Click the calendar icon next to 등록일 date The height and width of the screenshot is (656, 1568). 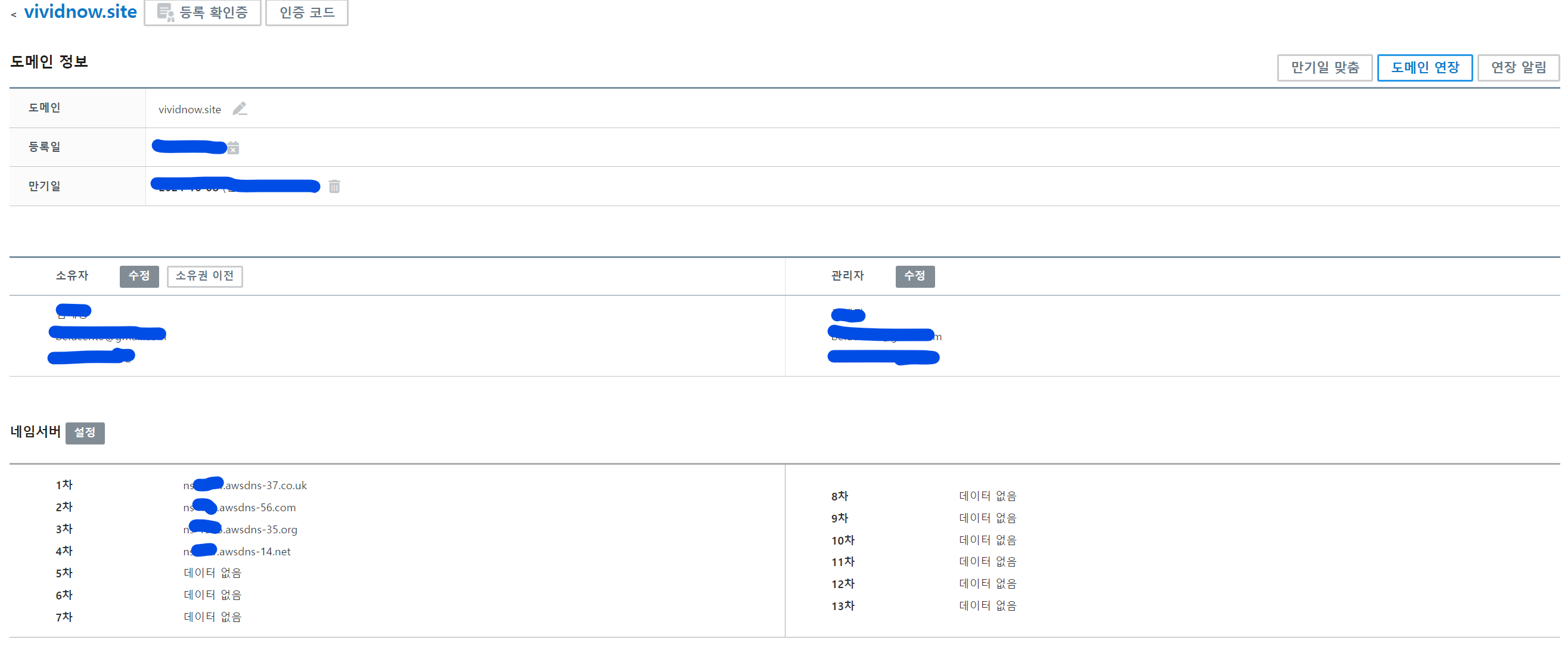coord(233,148)
